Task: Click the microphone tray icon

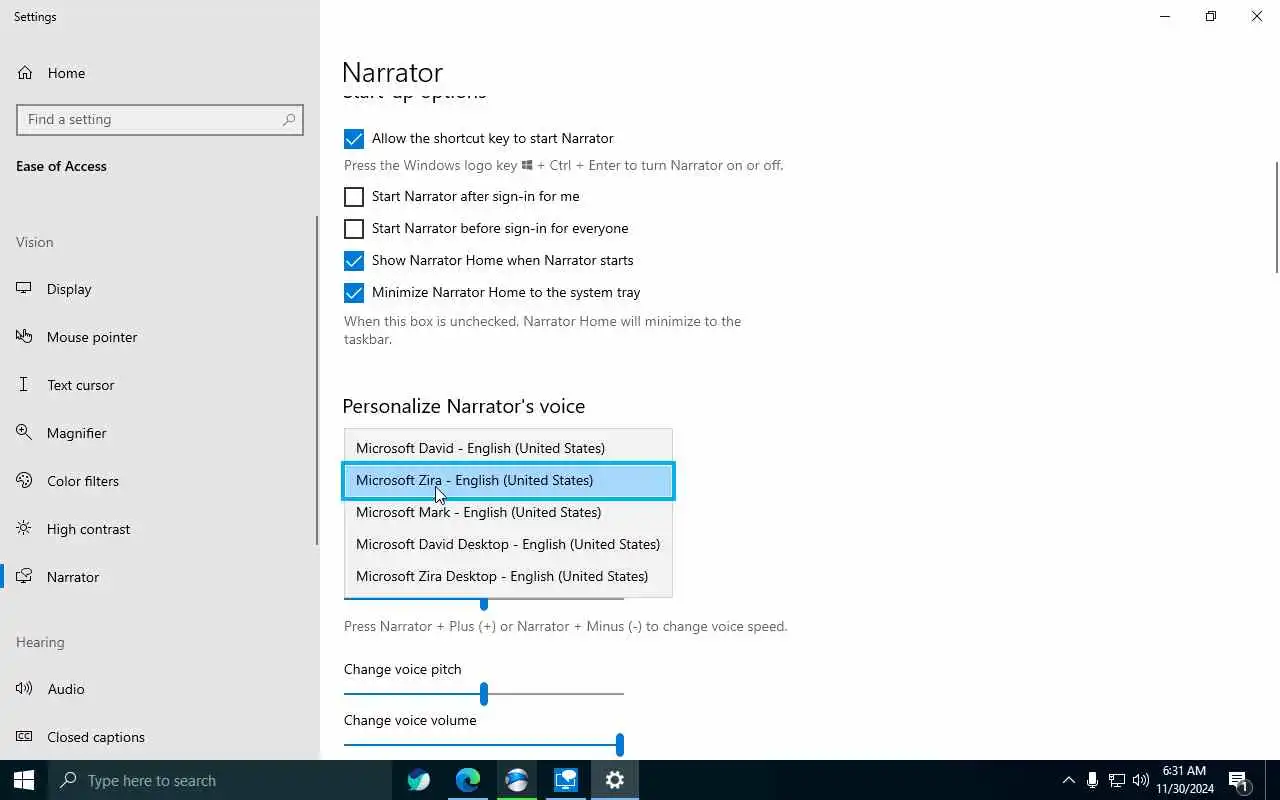Action: (x=1092, y=780)
